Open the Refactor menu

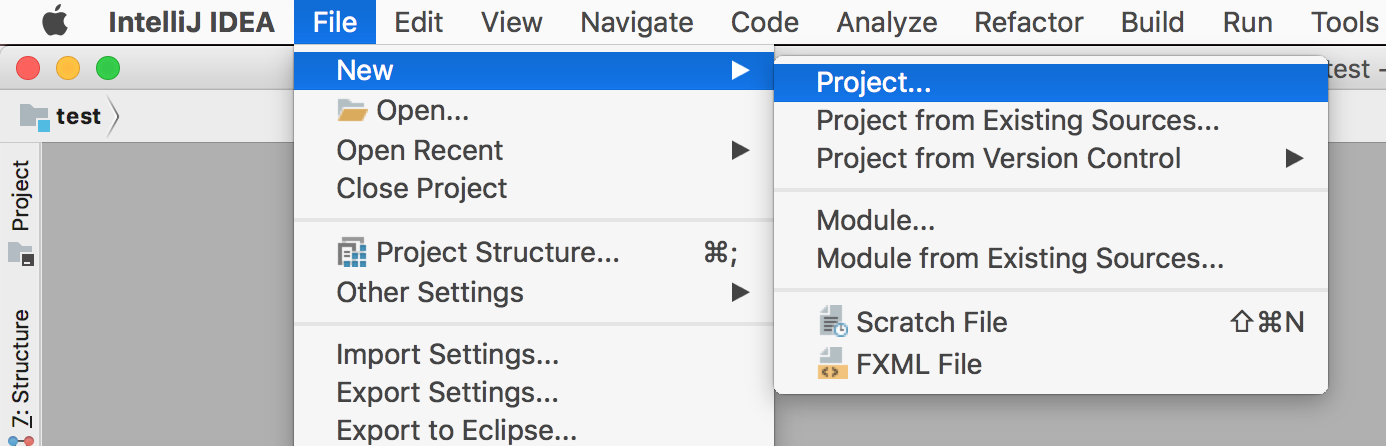pyautogui.click(x=1029, y=22)
